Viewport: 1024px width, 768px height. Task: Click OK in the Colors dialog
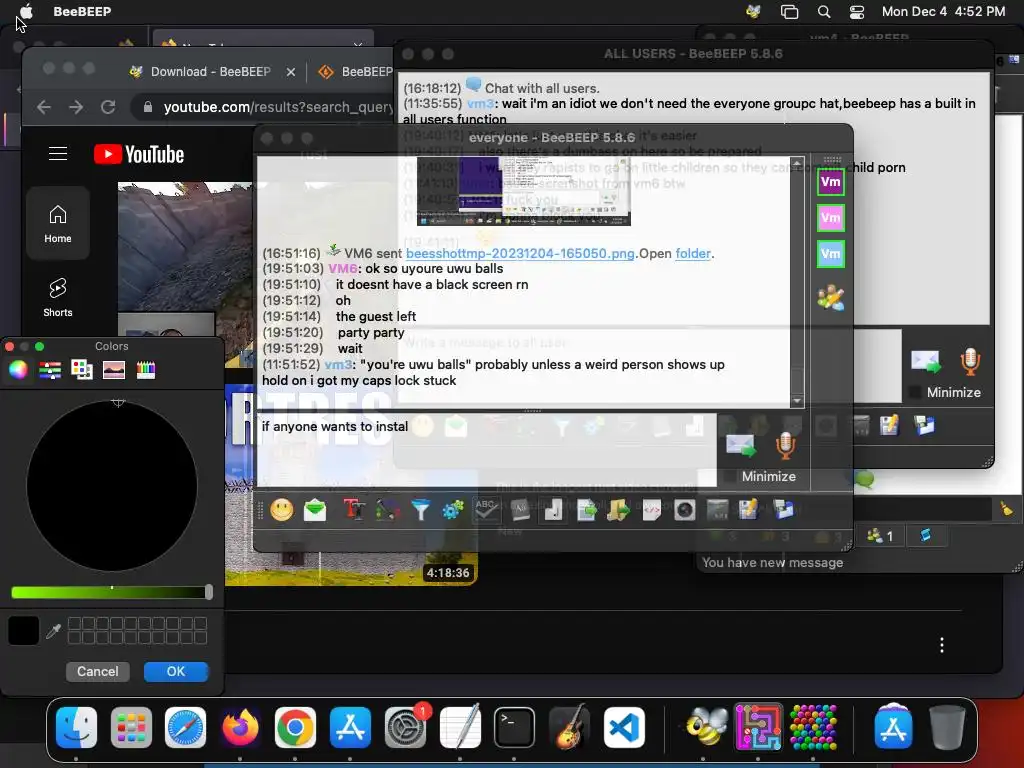click(176, 671)
